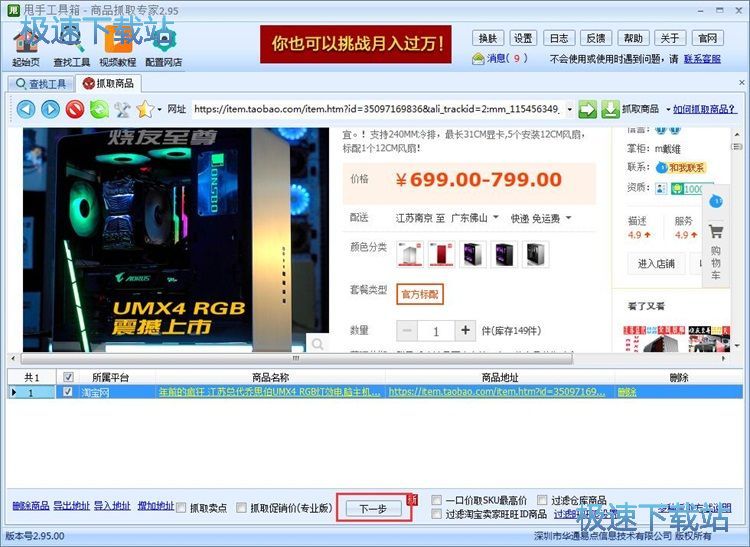This screenshot has height=547, width=750.
Task: Click the 删除商品 link
Action: 31,505
